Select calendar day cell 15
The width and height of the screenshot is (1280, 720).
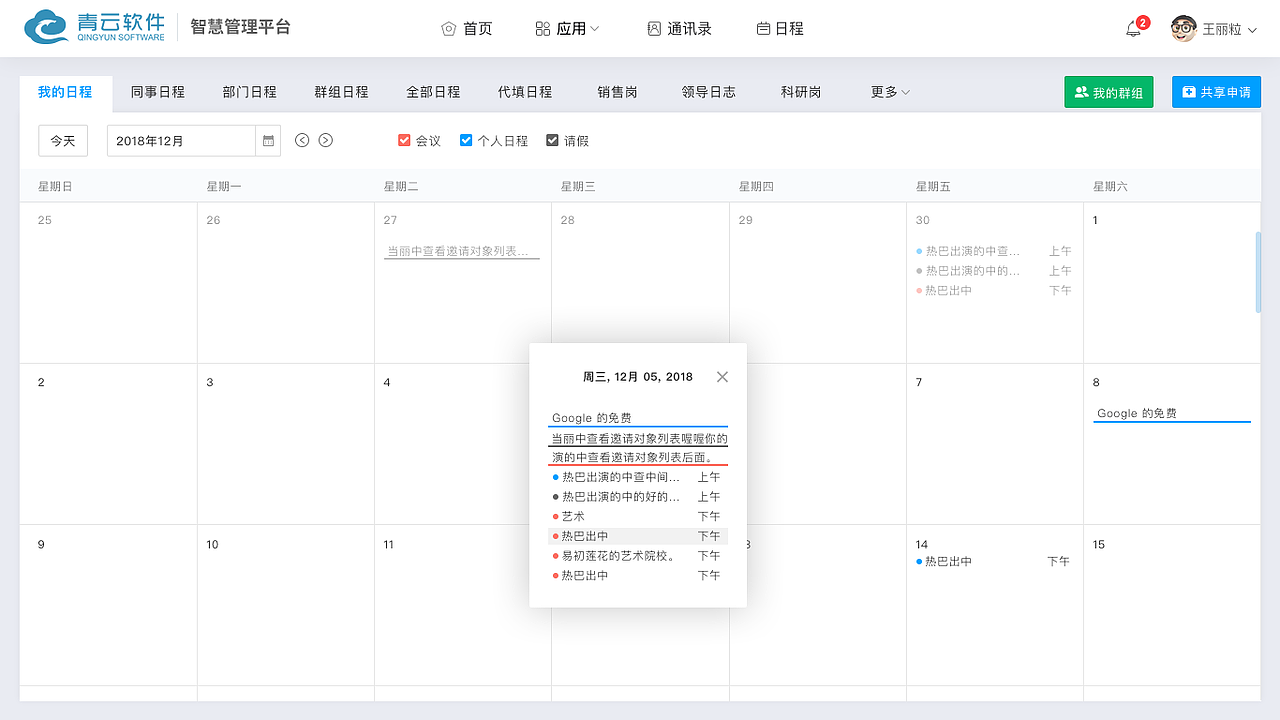coord(1172,605)
